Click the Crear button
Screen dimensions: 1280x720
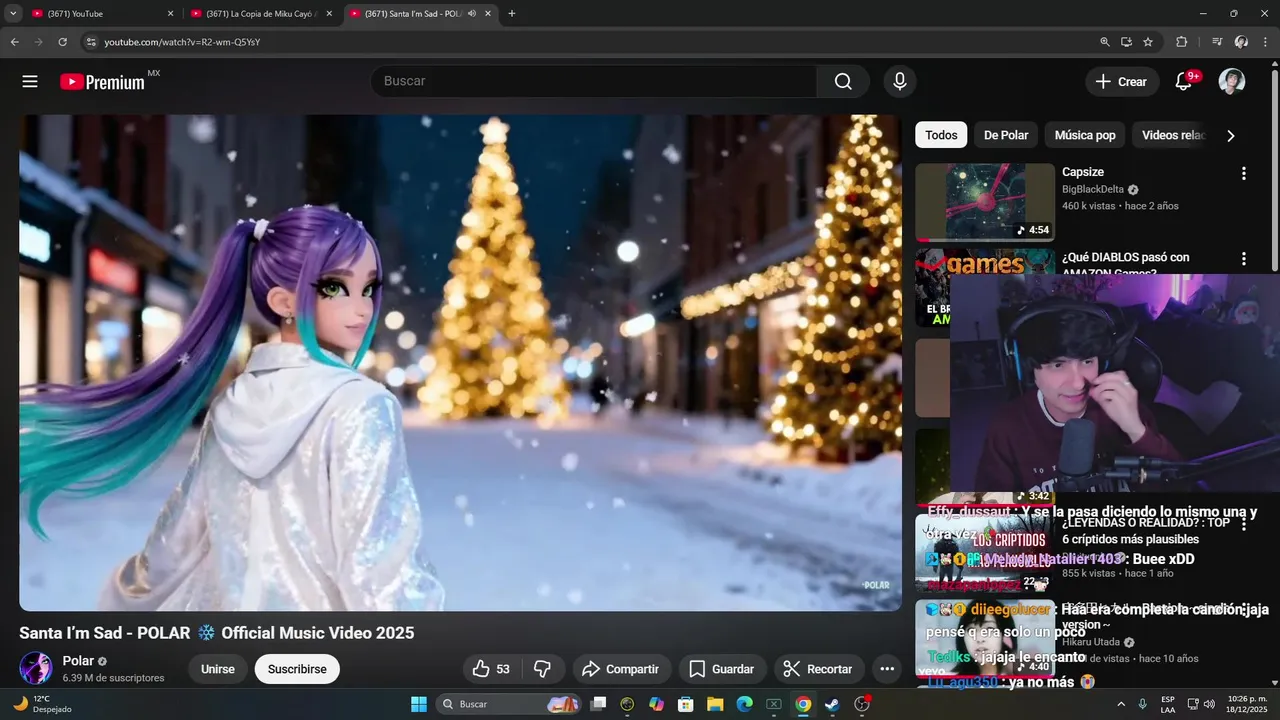(x=1122, y=82)
